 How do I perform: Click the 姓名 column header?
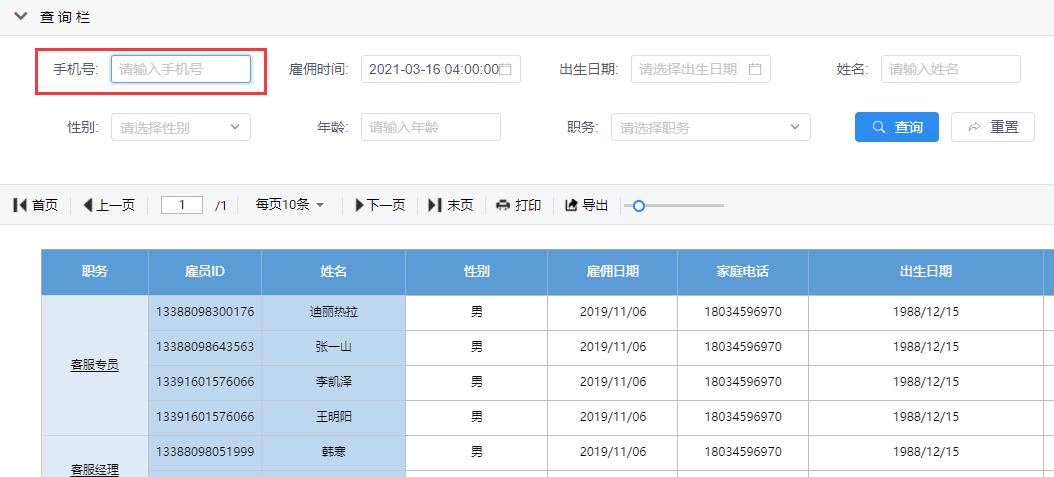point(333,272)
